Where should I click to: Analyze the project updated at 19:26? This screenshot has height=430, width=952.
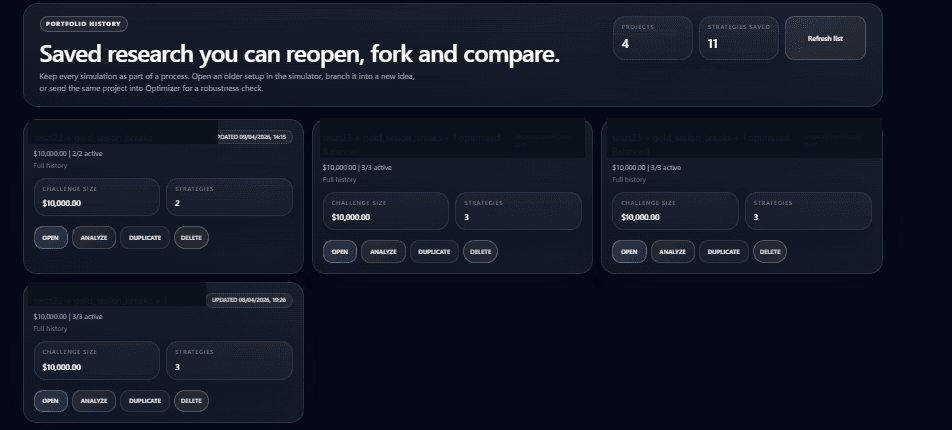coord(94,401)
